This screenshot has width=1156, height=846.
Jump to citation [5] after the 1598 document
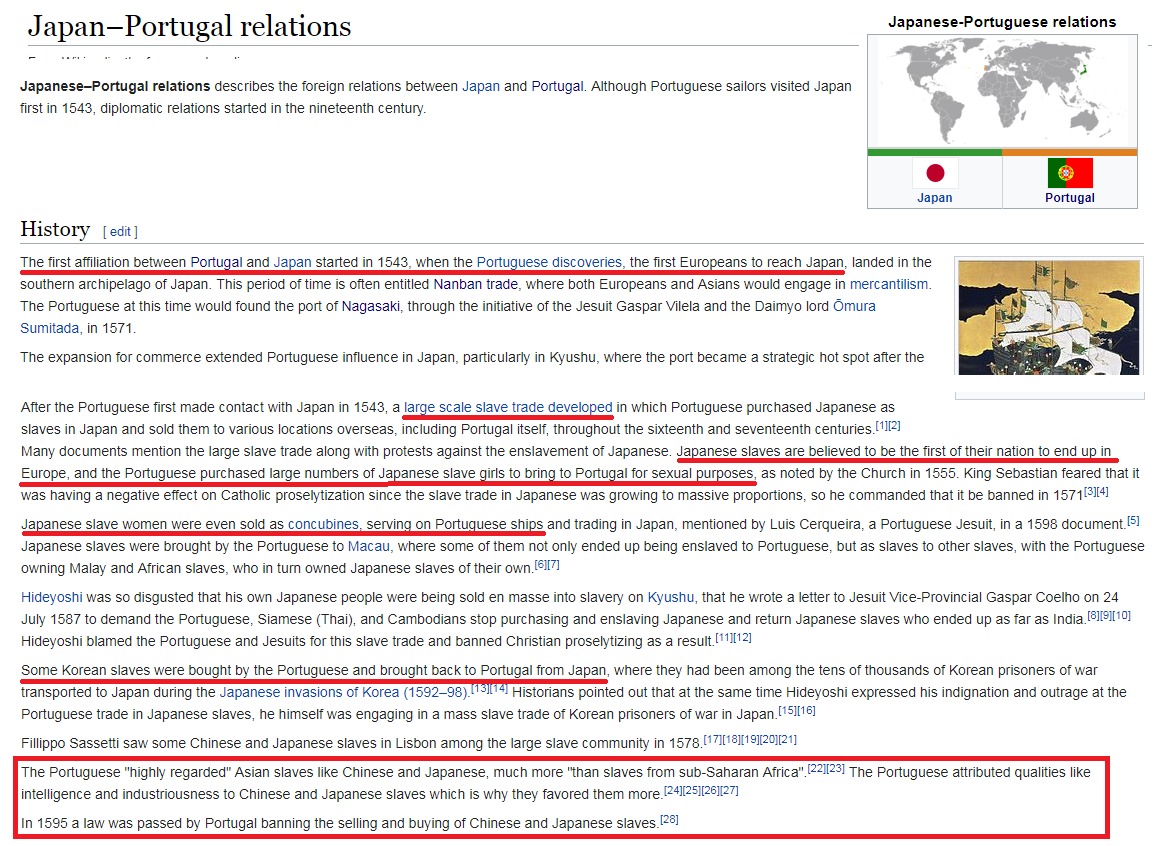click(1133, 521)
